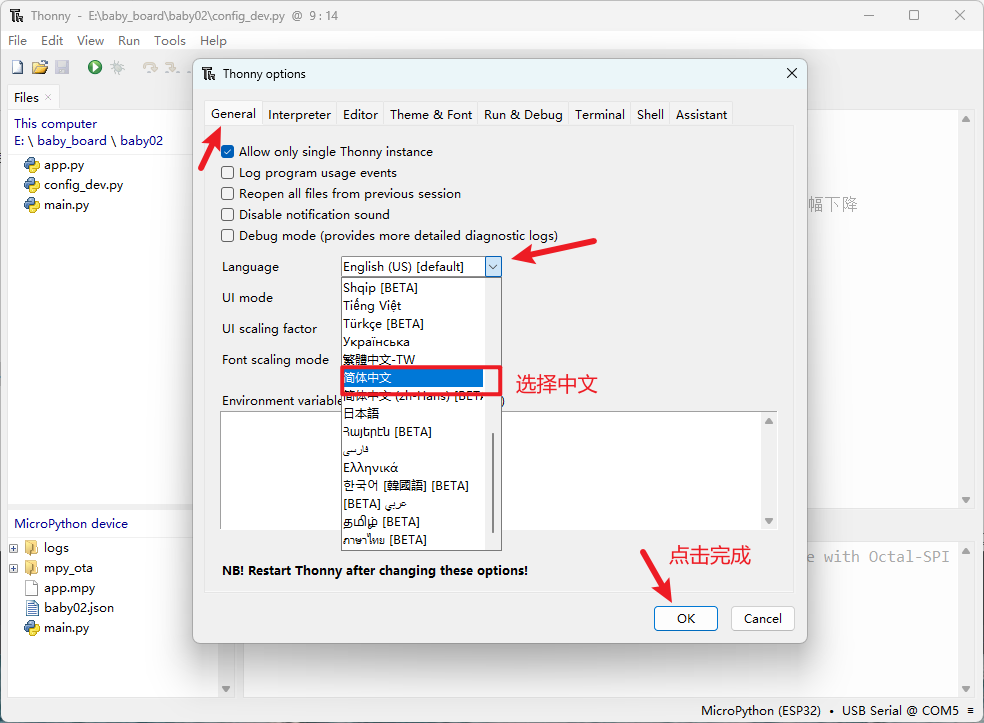Select the Python icon beside app.py
Viewport: 984px width, 723px height.
coord(31,165)
